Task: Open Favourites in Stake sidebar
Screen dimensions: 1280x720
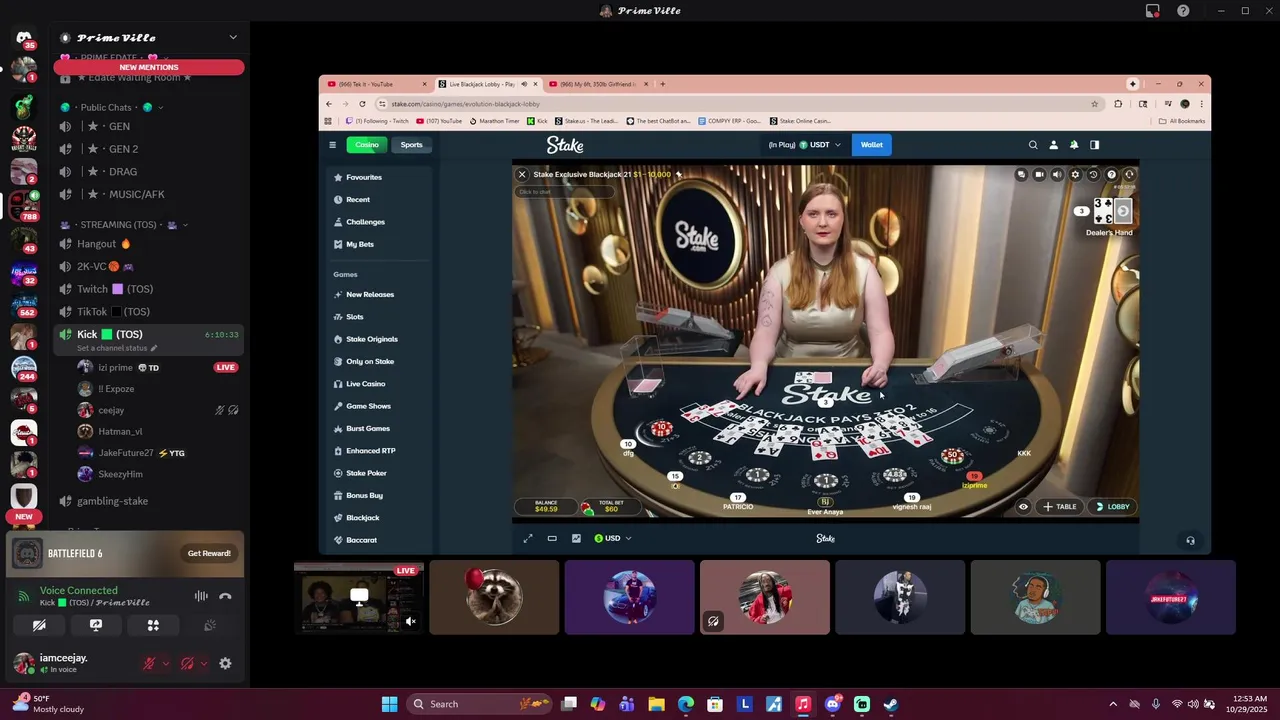Action: coord(380,177)
